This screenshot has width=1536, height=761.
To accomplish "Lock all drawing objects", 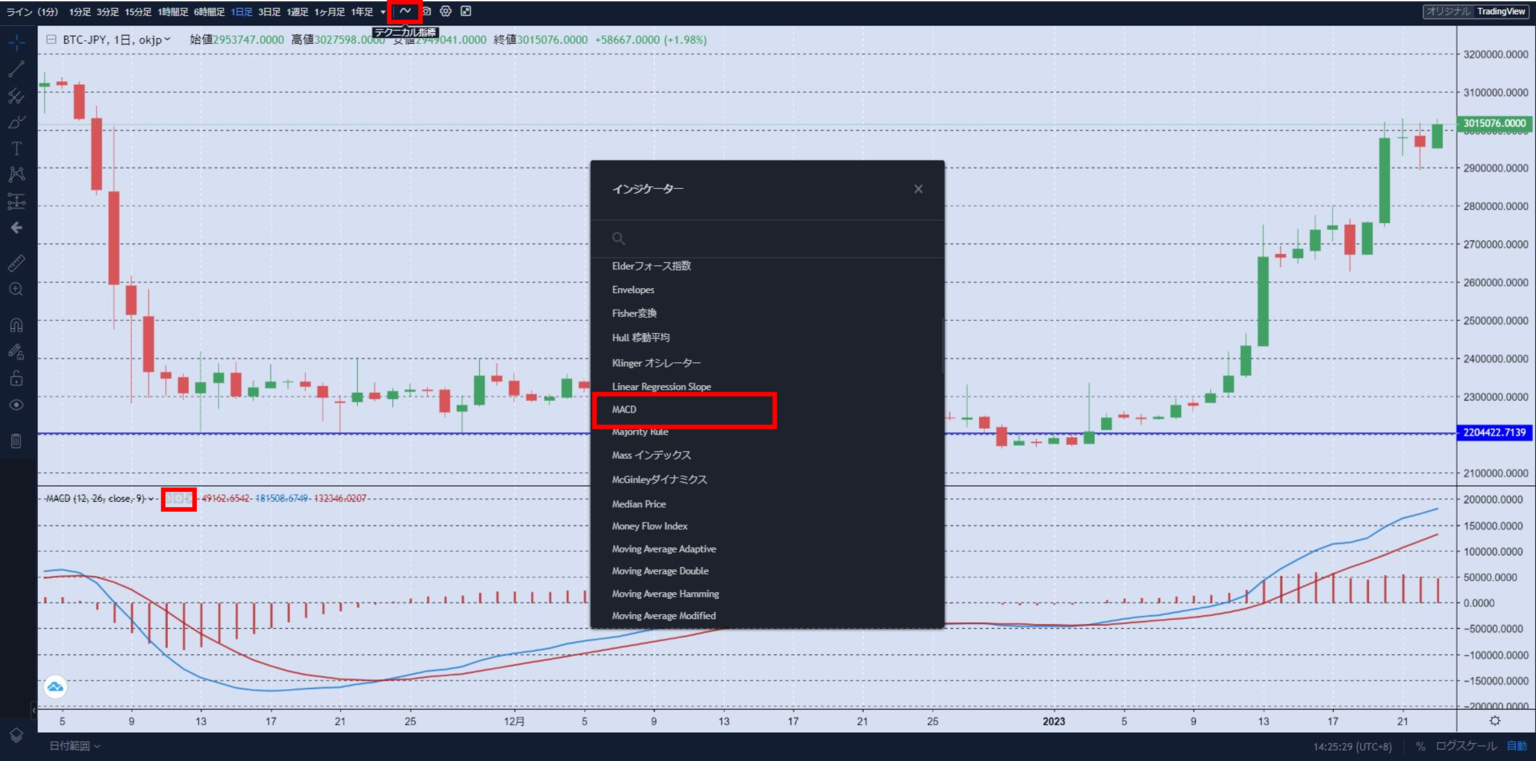I will click(x=16, y=378).
